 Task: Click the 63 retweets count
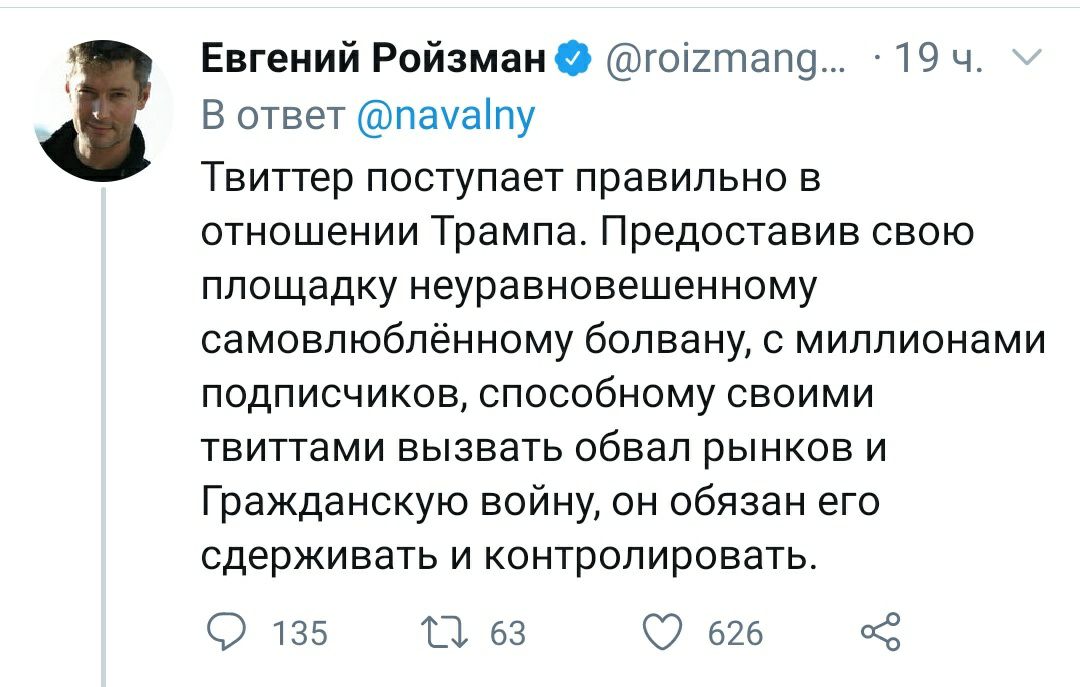(508, 633)
